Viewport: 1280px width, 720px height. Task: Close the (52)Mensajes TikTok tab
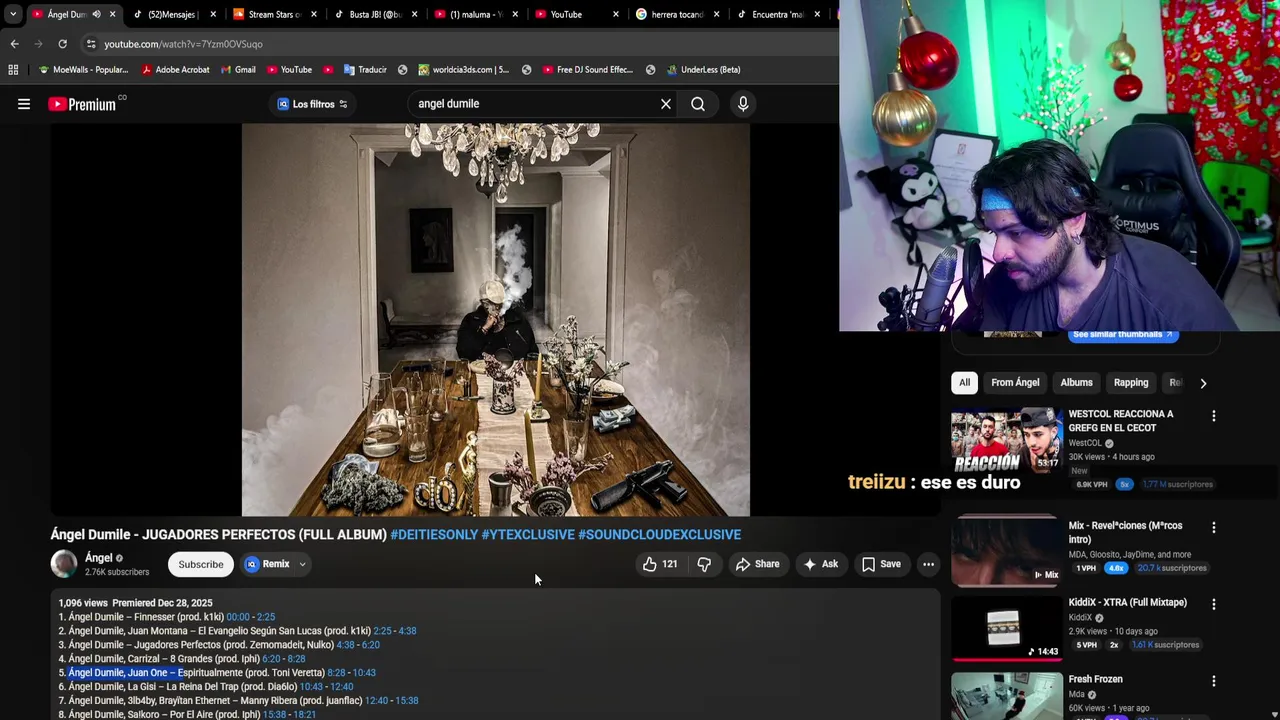point(213,14)
